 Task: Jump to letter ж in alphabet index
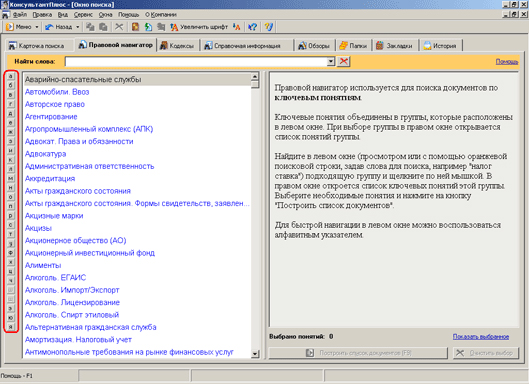pos(11,132)
